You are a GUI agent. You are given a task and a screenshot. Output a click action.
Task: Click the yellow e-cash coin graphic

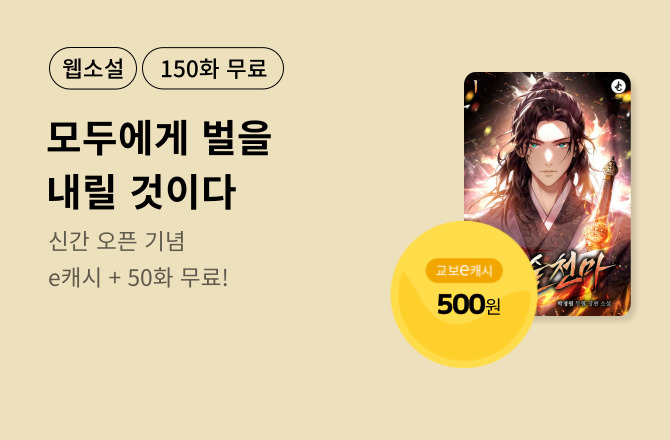coord(464,294)
